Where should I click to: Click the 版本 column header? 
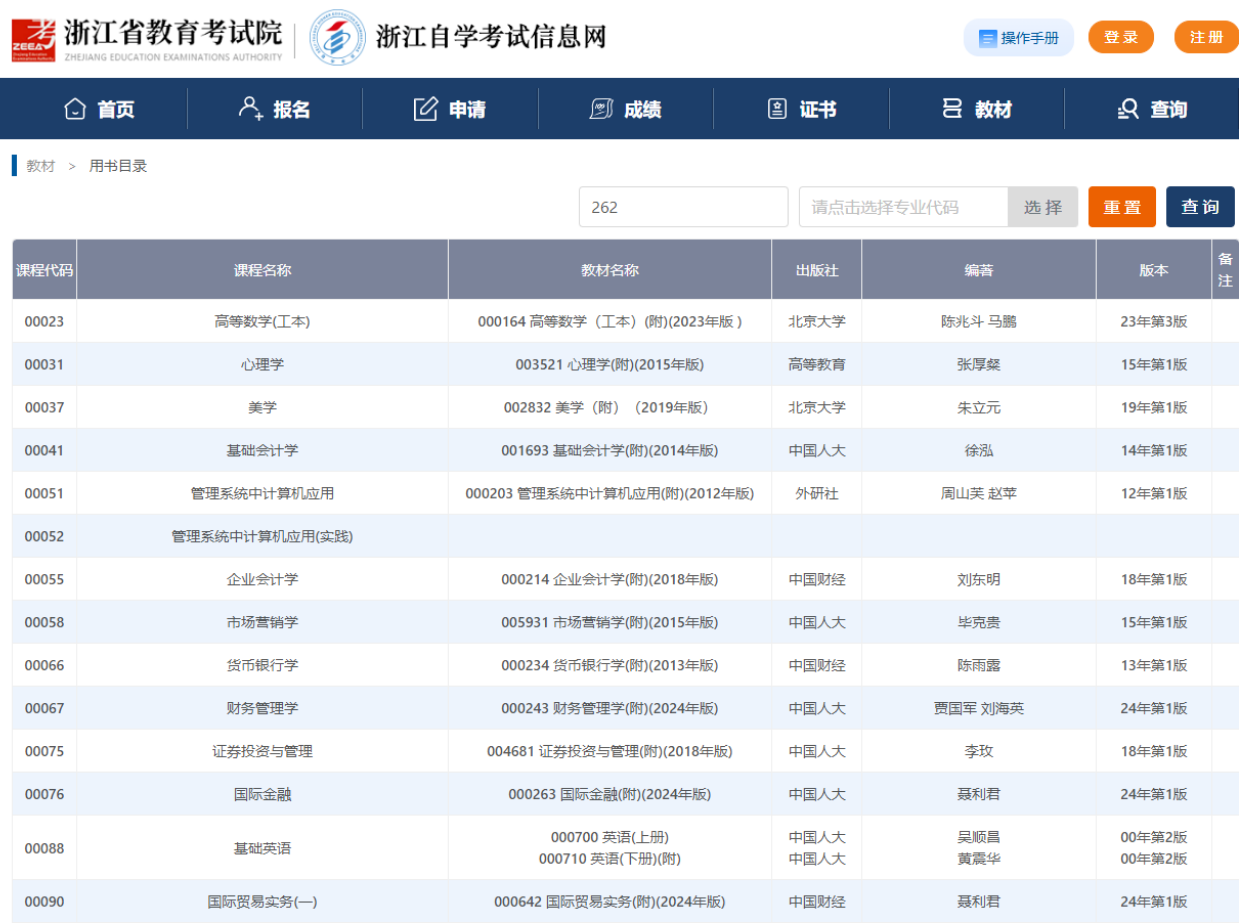(1154, 270)
